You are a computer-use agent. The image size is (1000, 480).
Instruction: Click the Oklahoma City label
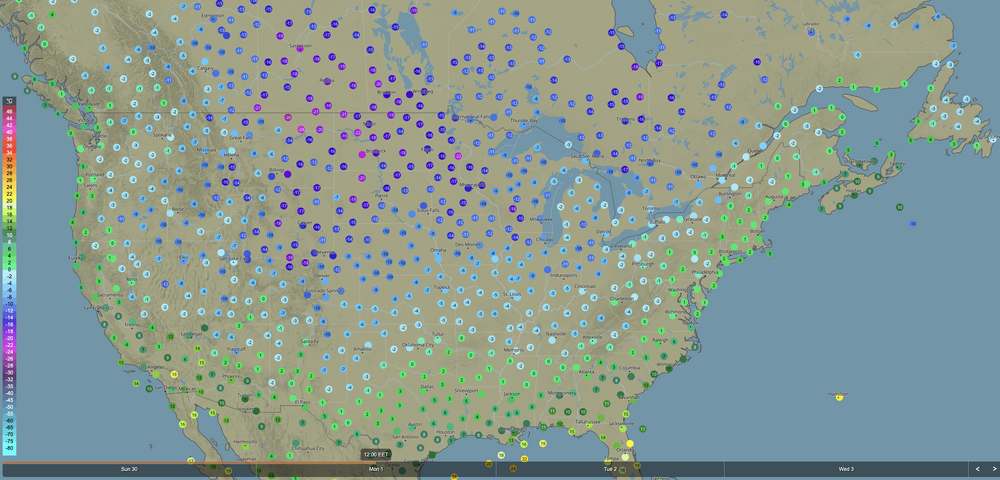point(418,345)
